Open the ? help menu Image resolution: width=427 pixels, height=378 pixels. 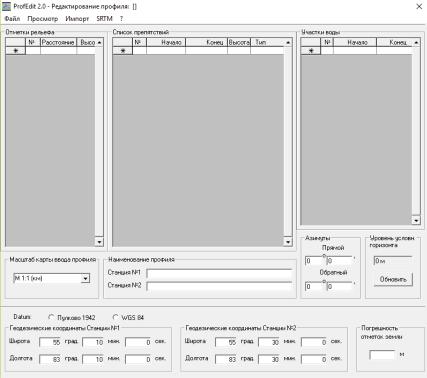click(121, 19)
